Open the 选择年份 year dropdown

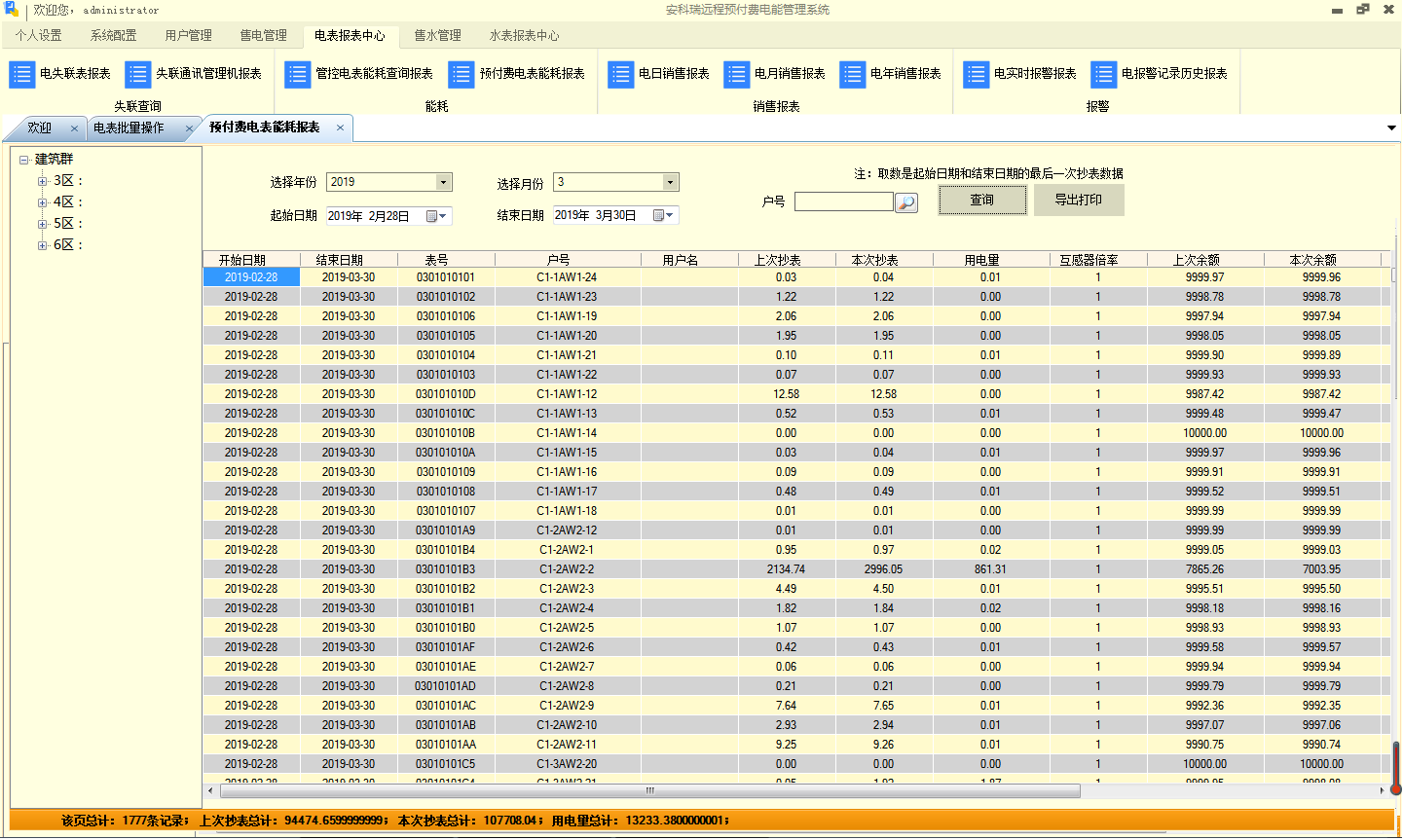444,182
